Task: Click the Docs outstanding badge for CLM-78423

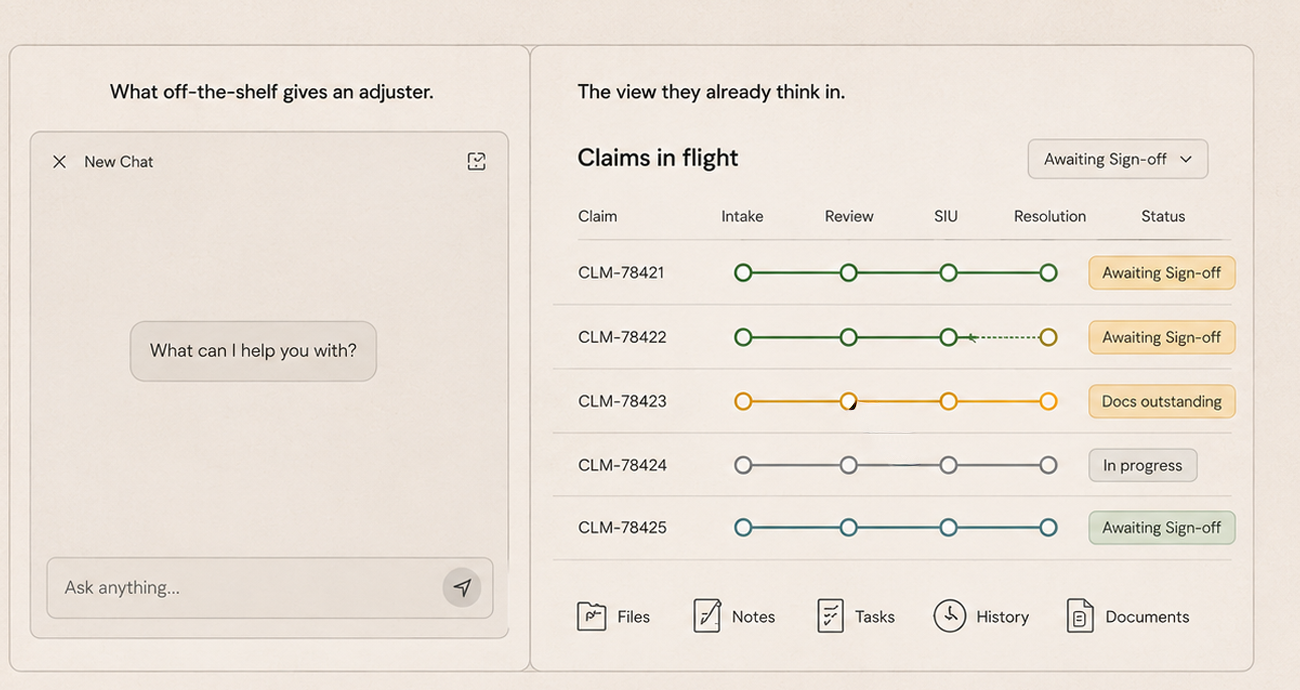Action: tap(1161, 401)
